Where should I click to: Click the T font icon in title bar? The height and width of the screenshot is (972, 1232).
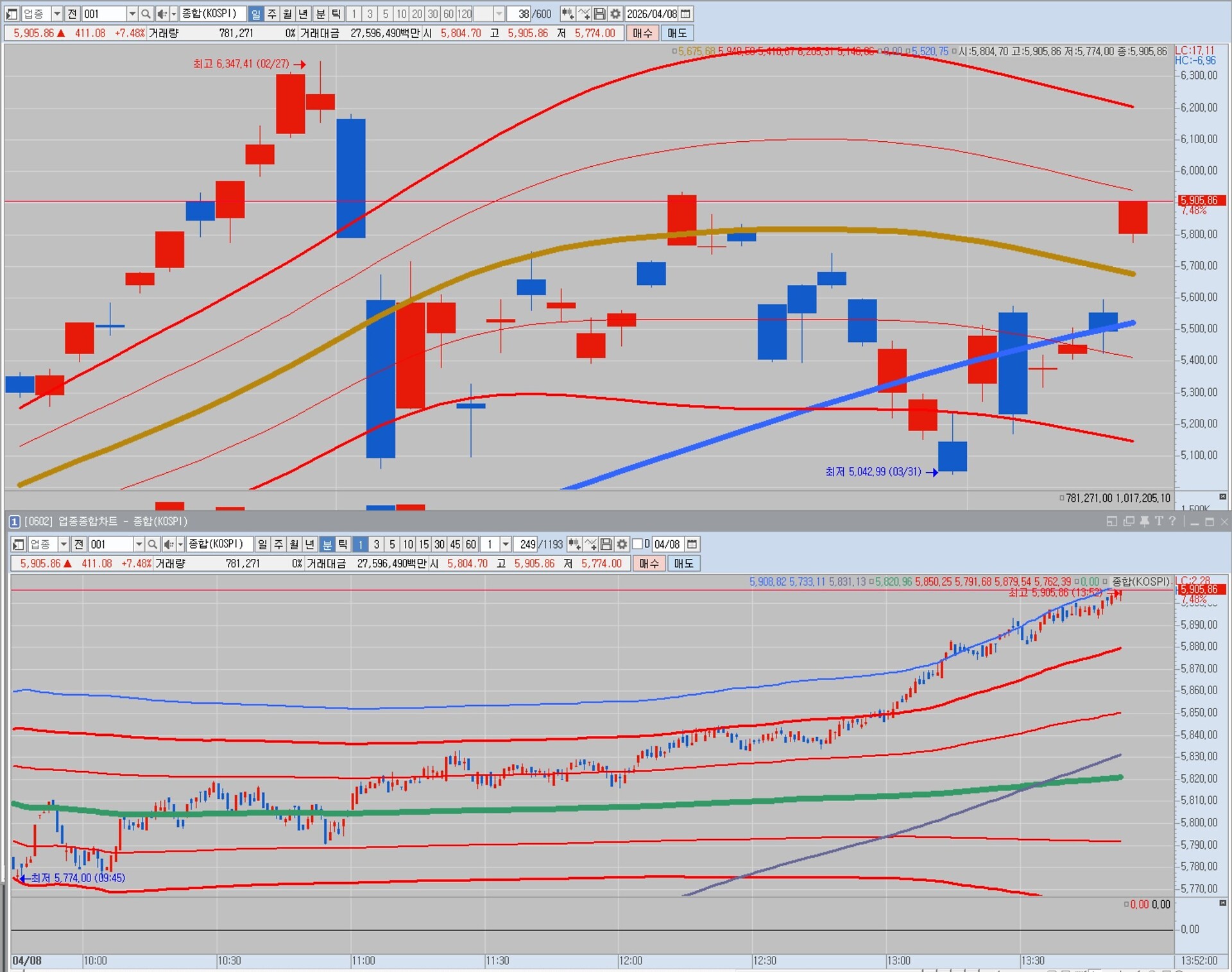(x=1159, y=521)
